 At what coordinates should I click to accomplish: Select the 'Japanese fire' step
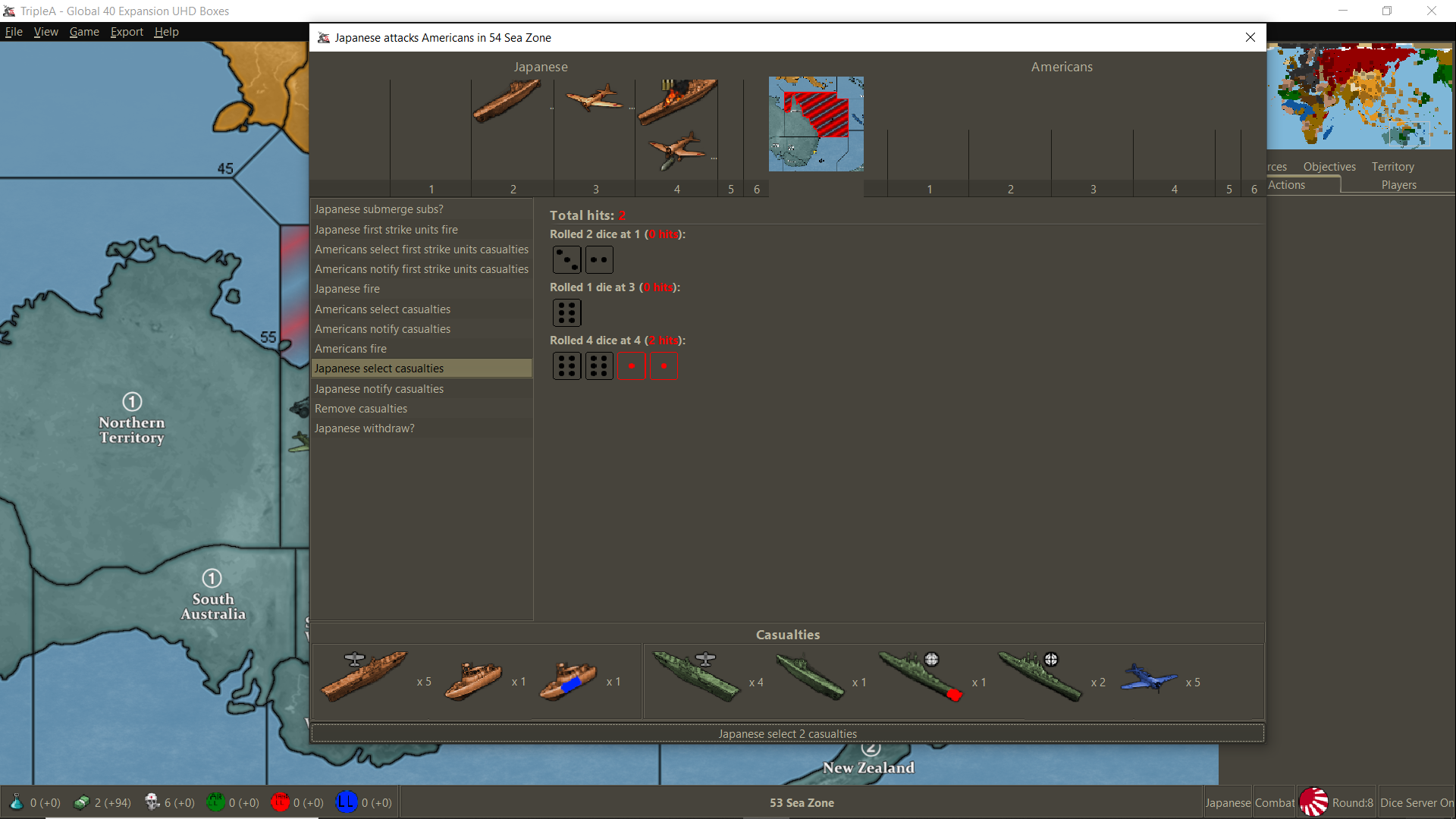tap(422, 289)
